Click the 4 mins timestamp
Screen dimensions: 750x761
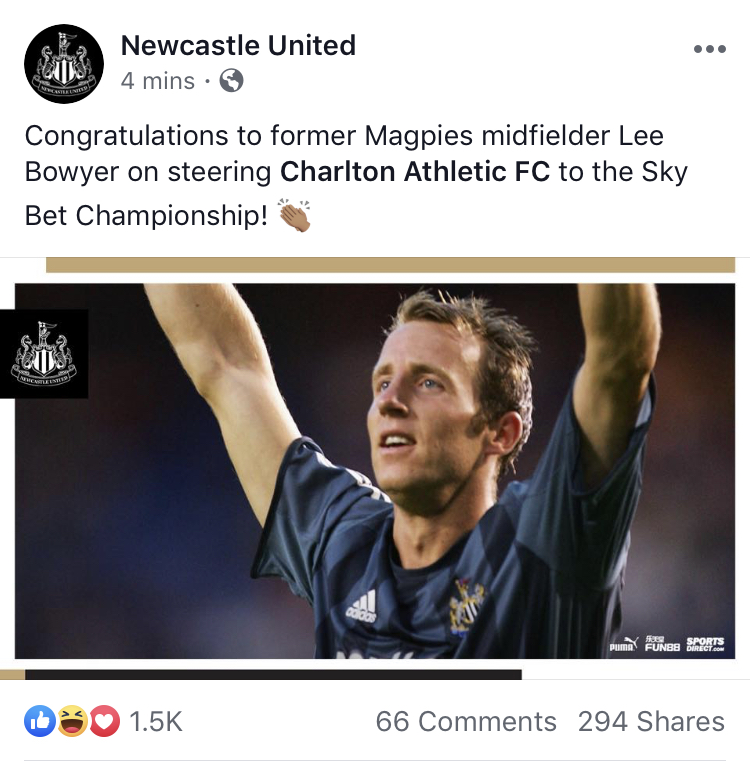click(x=158, y=81)
